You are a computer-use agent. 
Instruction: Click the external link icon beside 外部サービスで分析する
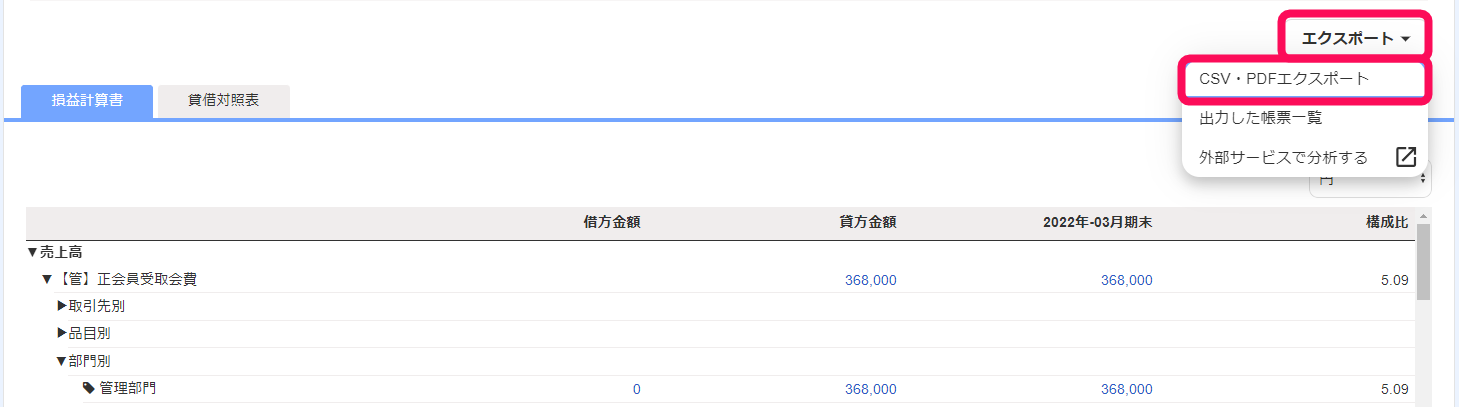tap(1406, 157)
